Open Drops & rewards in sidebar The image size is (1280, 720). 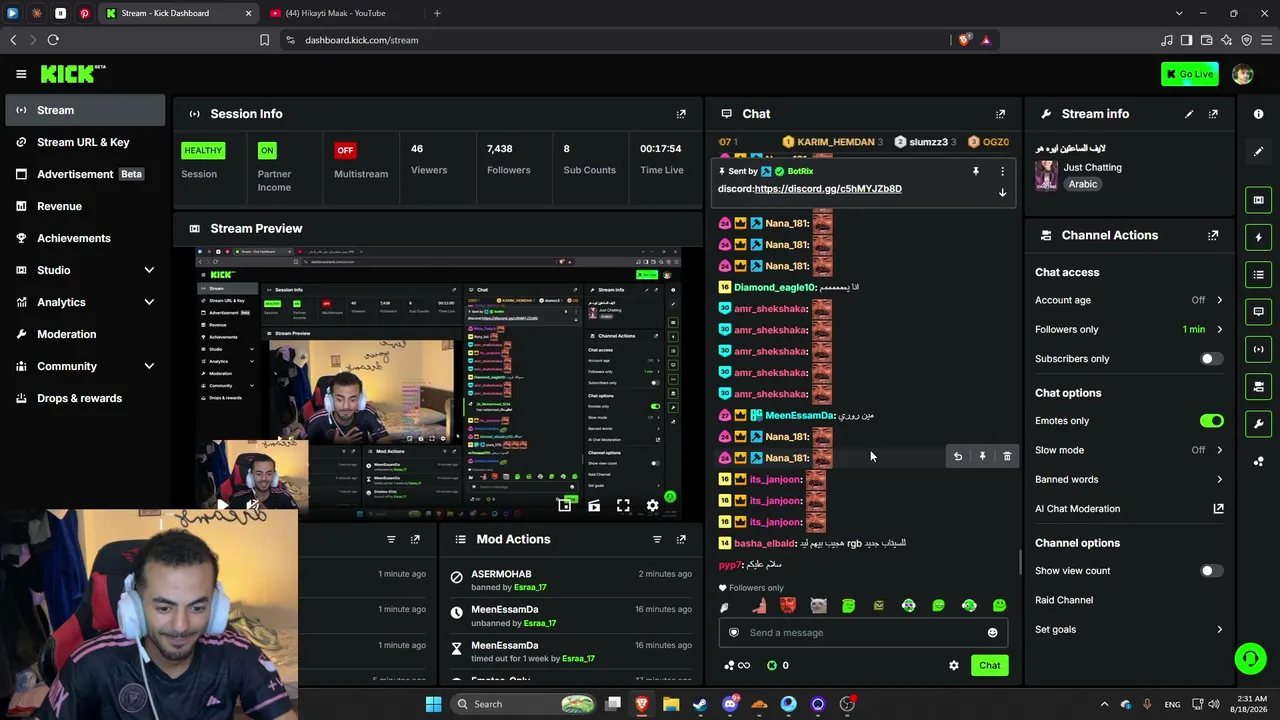point(86,398)
